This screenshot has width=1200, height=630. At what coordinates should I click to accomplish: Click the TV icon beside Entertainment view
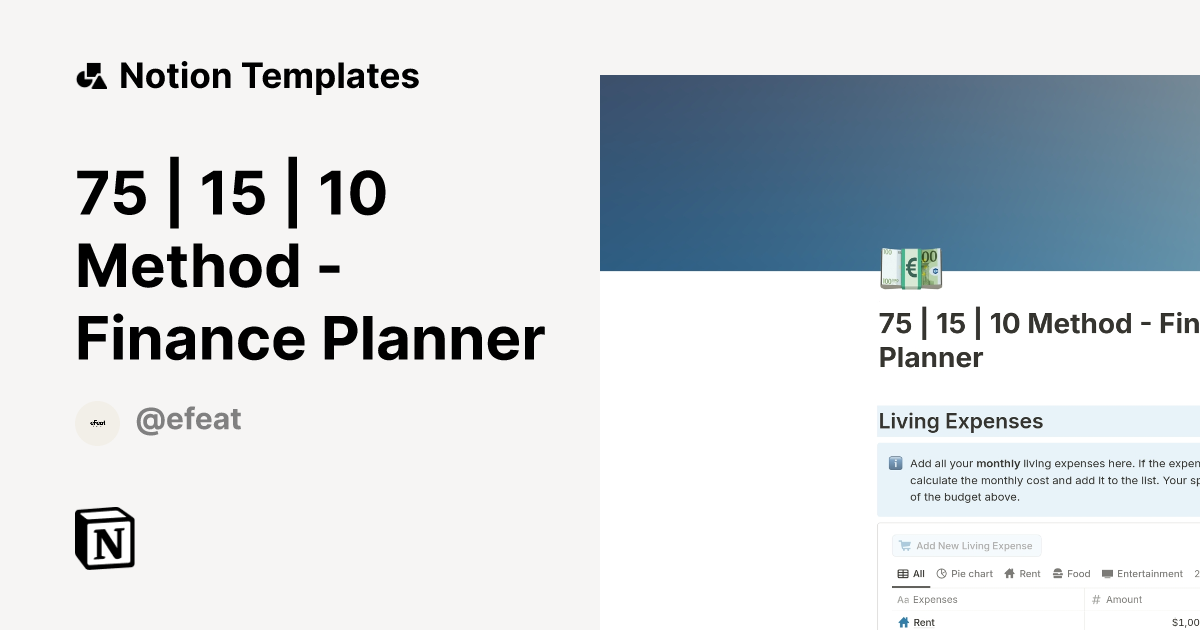click(x=1108, y=573)
